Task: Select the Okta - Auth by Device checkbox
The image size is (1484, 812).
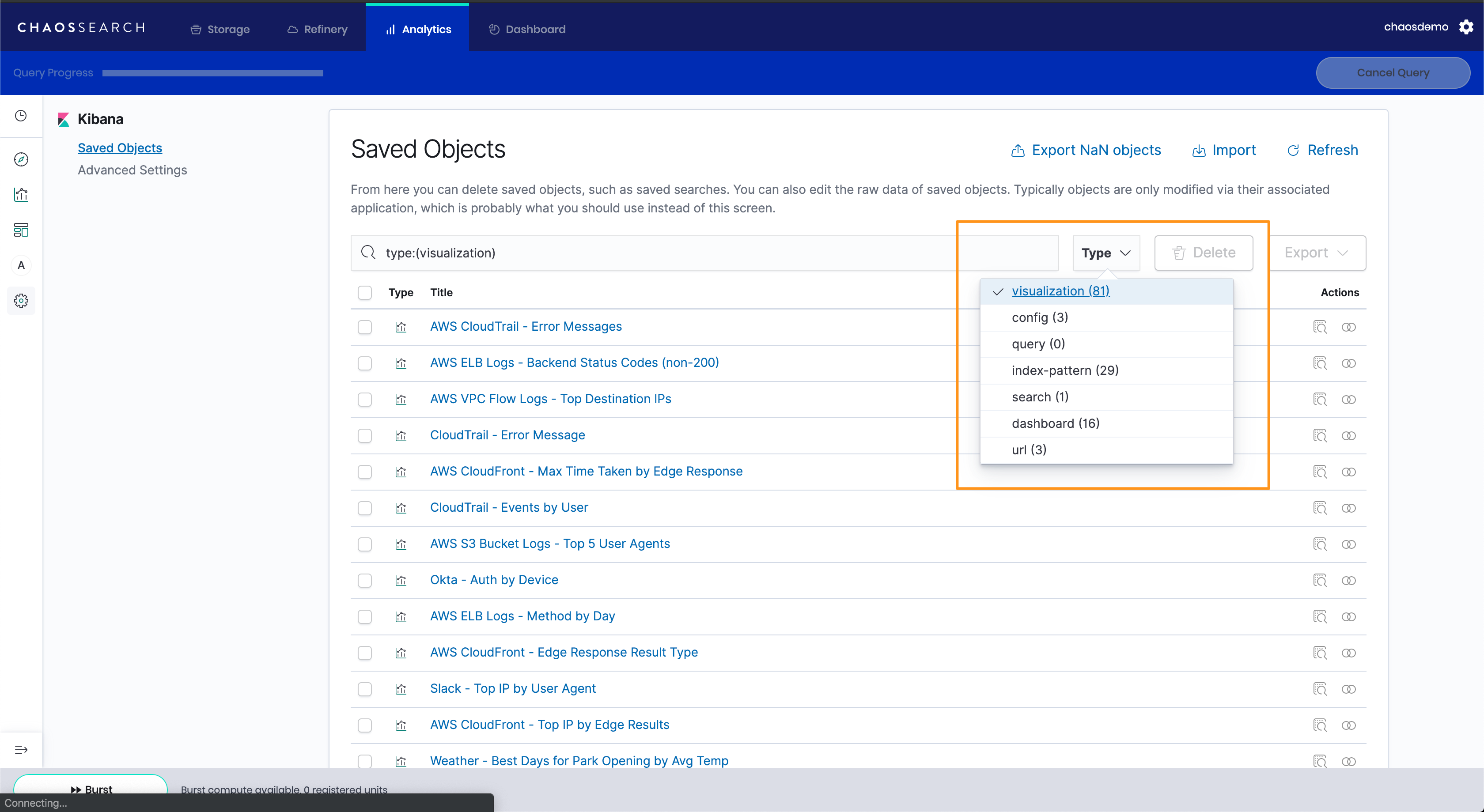Action: point(365,581)
